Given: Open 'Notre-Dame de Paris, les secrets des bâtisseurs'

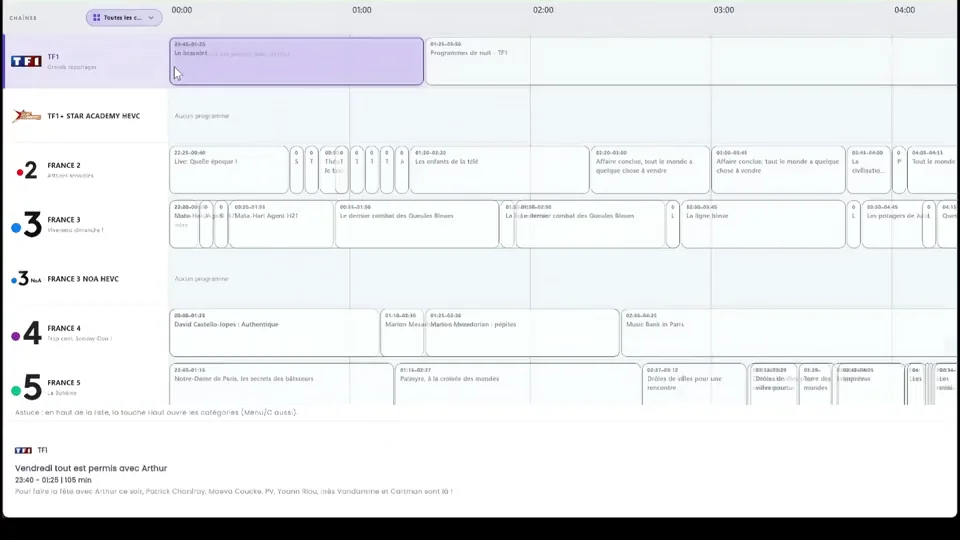Looking at the screenshot, I should [x=282, y=384].
